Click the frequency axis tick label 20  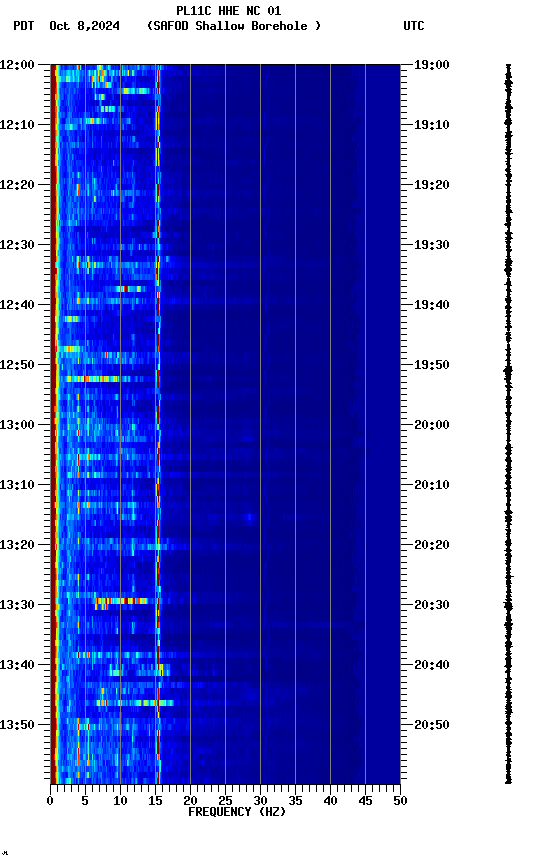(x=190, y=801)
